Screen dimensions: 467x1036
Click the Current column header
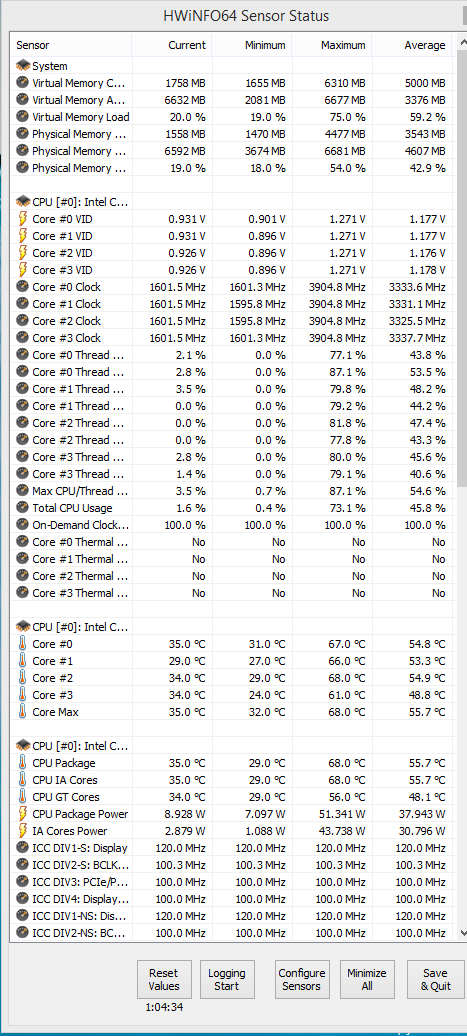pyautogui.click(x=172, y=45)
